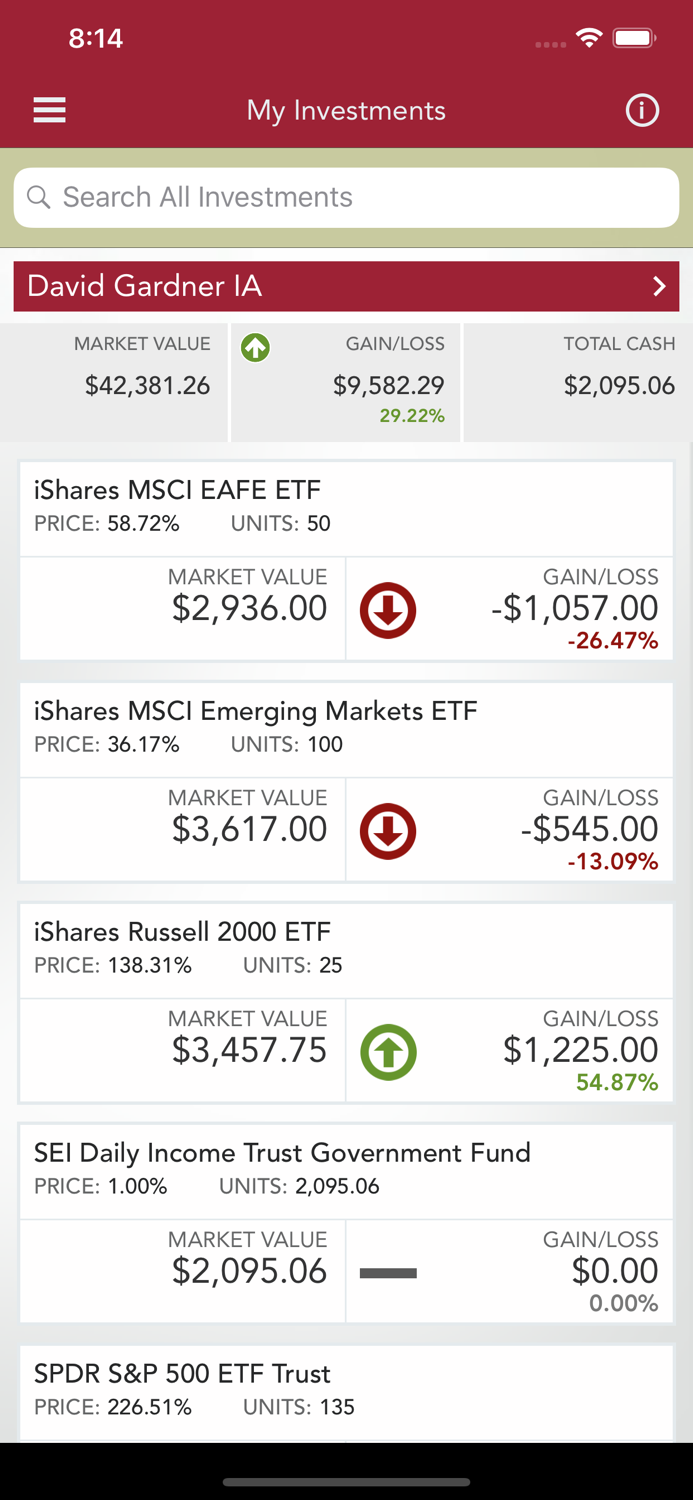Focus the Search All Investments field
The height and width of the screenshot is (1500, 693).
[x=360, y=197]
